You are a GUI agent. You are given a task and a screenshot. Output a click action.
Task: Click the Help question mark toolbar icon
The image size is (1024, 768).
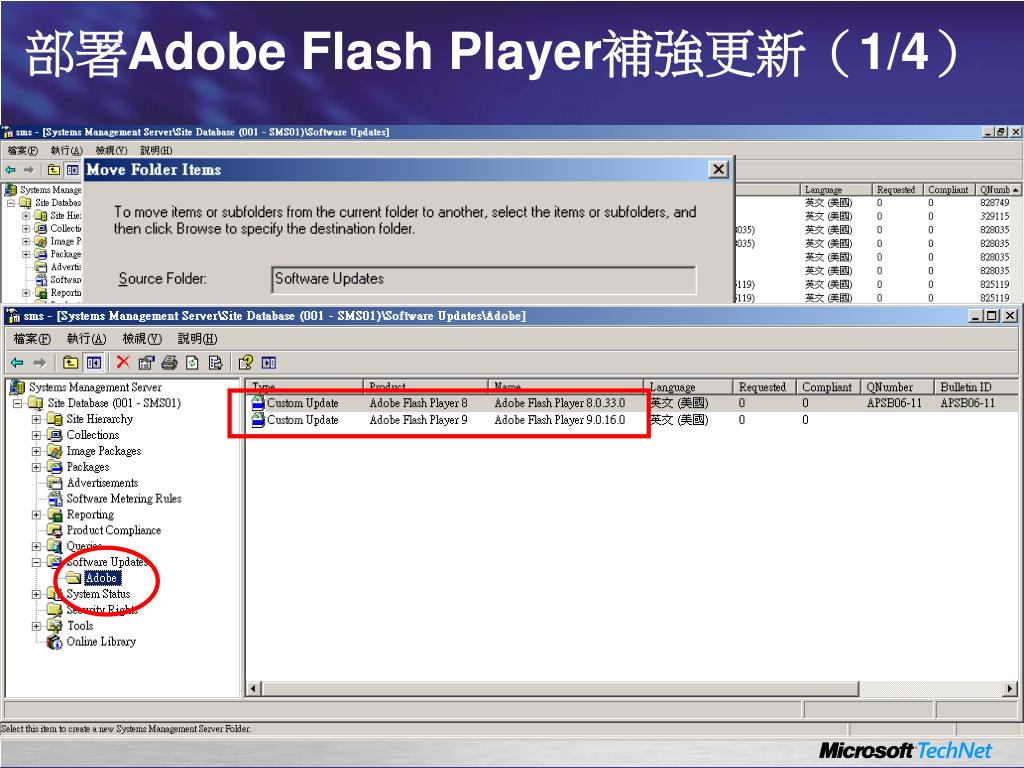[246, 362]
